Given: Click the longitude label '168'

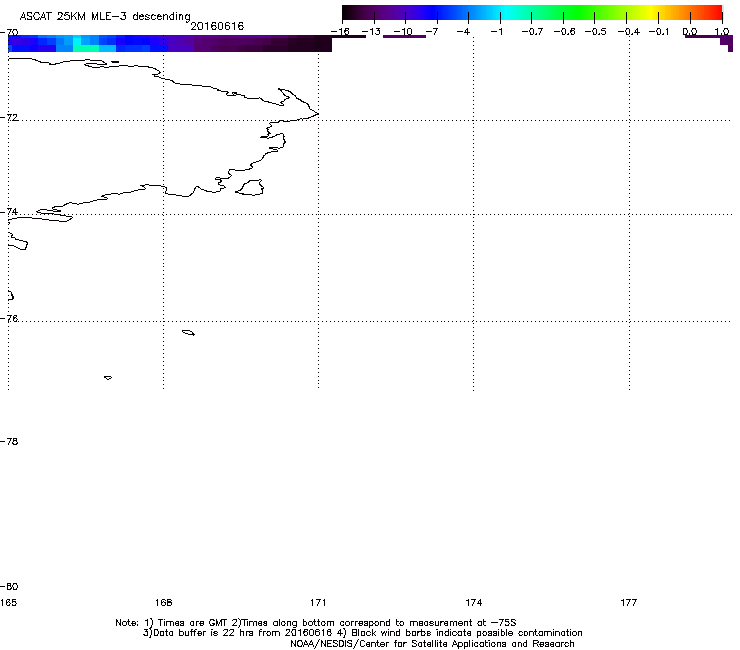Looking at the screenshot, I should coord(163,602).
